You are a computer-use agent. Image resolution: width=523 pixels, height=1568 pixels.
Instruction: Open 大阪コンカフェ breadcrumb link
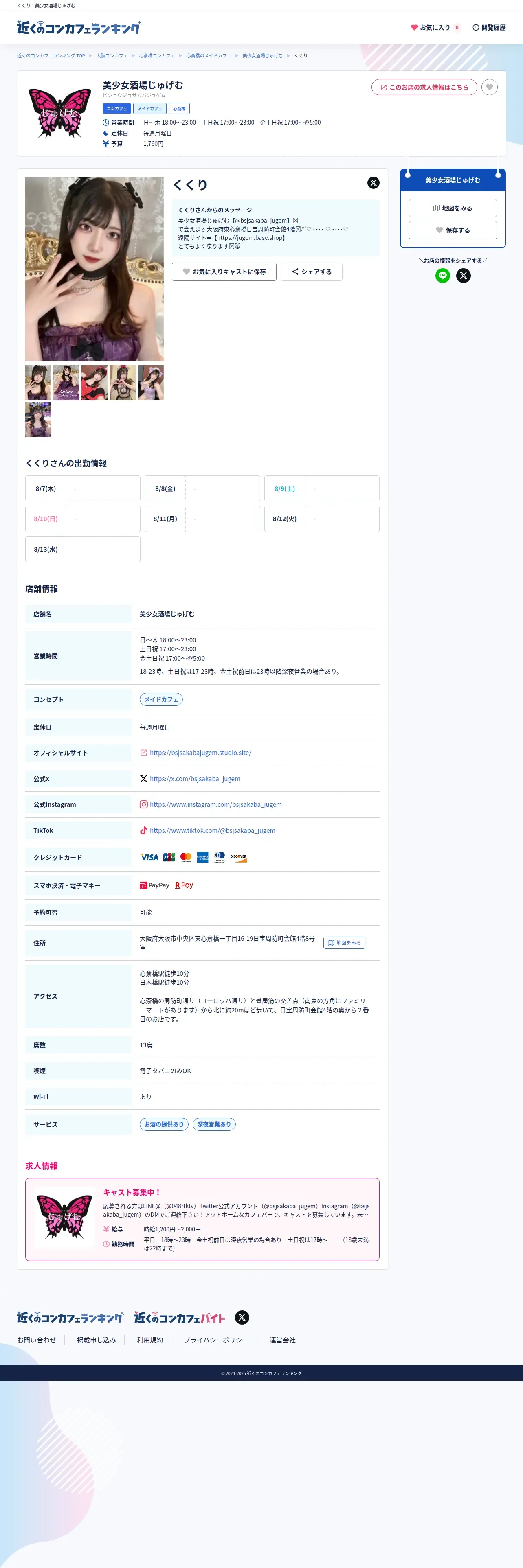pos(112,55)
